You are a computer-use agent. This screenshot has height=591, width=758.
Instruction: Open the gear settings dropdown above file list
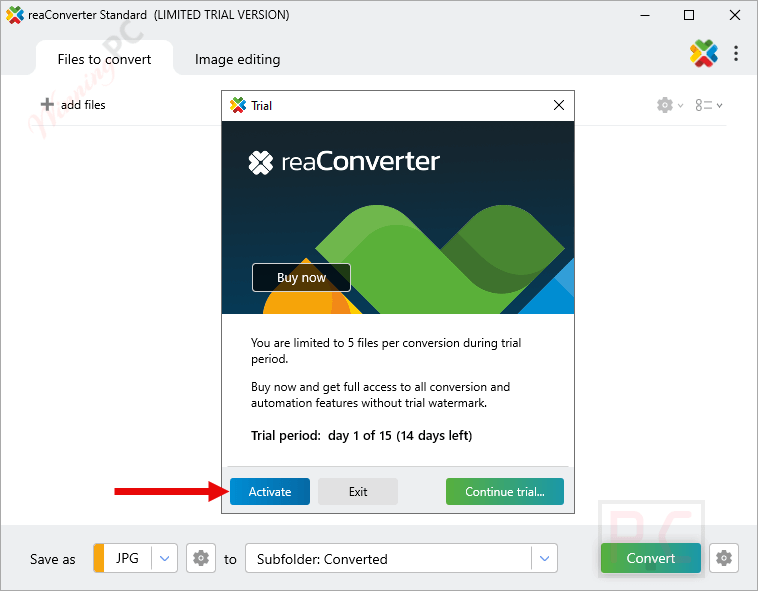pyautogui.click(x=670, y=105)
